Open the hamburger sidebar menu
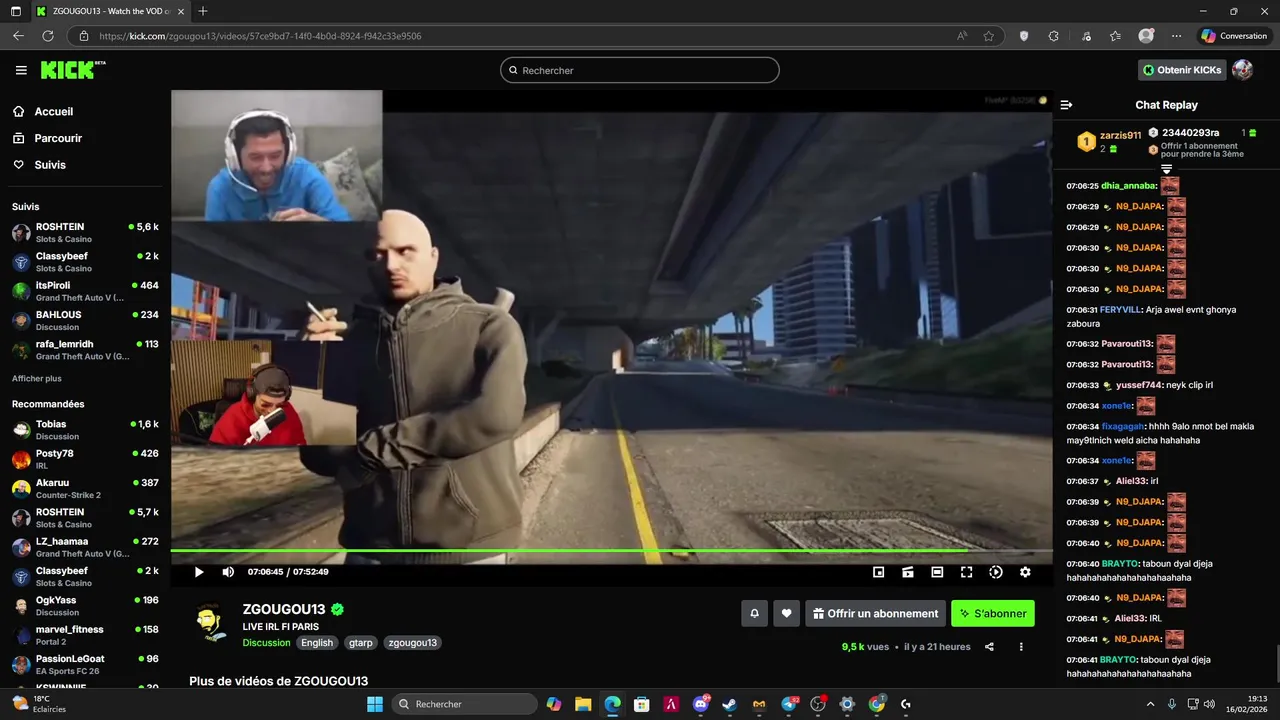Image resolution: width=1280 pixels, height=720 pixels. click(x=21, y=70)
